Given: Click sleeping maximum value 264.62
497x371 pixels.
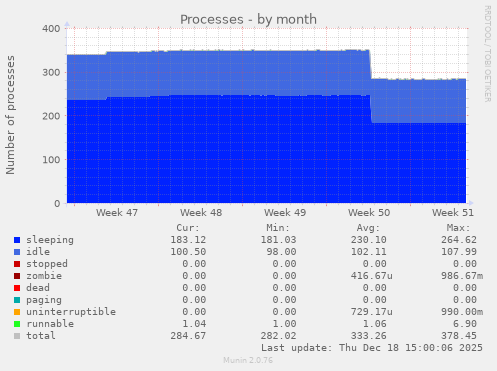Looking at the screenshot, I should click(x=459, y=240).
